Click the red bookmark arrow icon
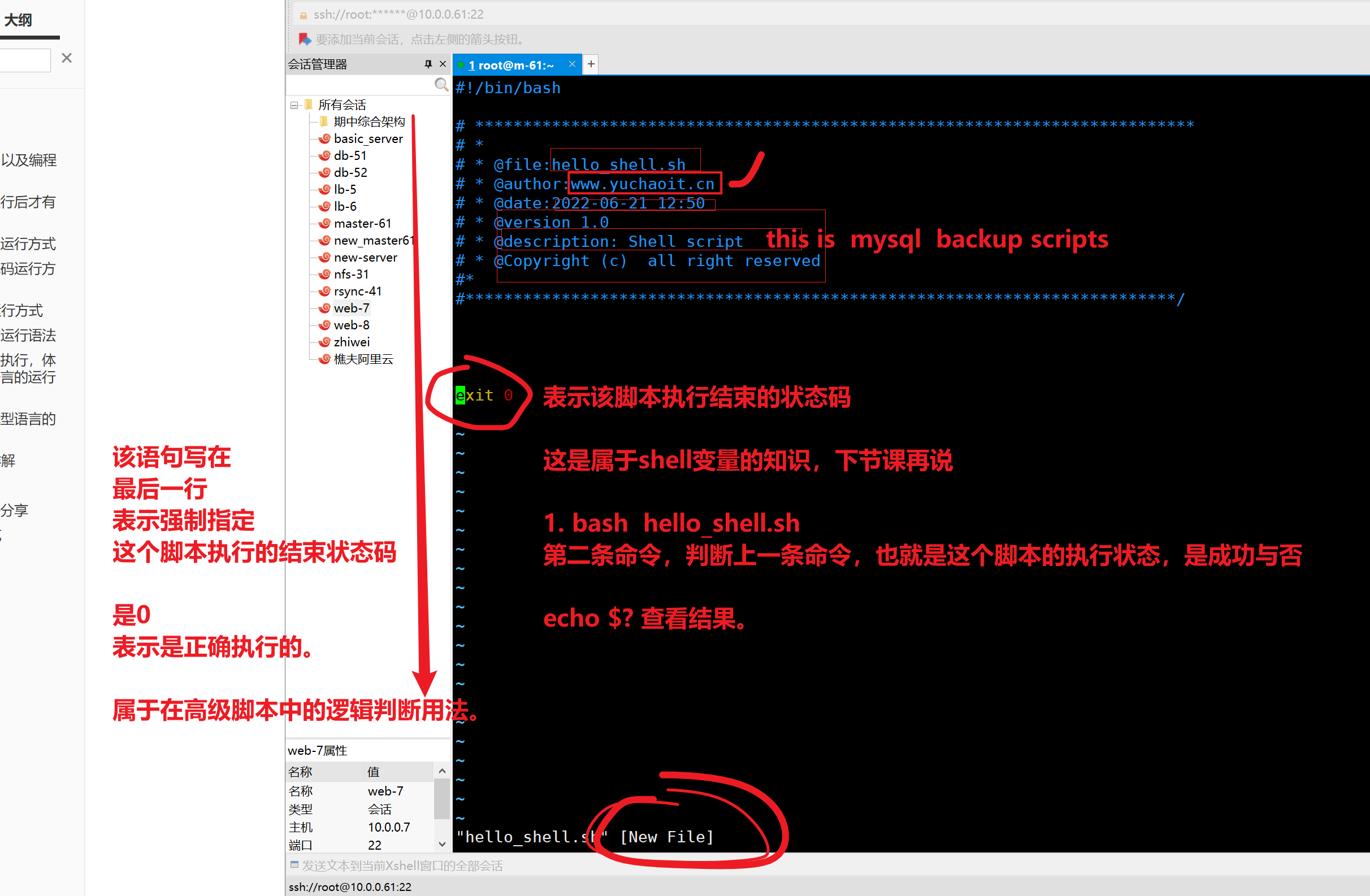The height and width of the screenshot is (896, 1370). point(305,39)
